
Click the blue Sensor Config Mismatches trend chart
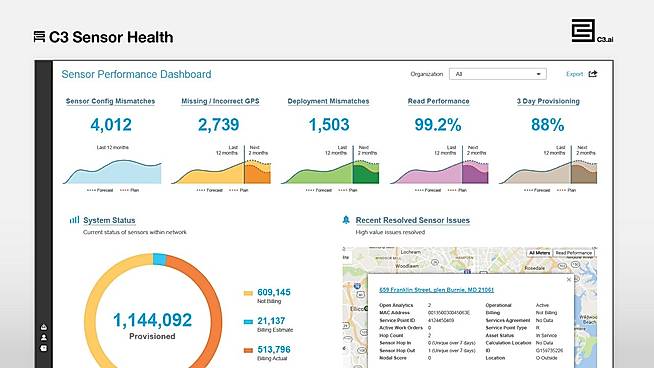tap(112, 171)
